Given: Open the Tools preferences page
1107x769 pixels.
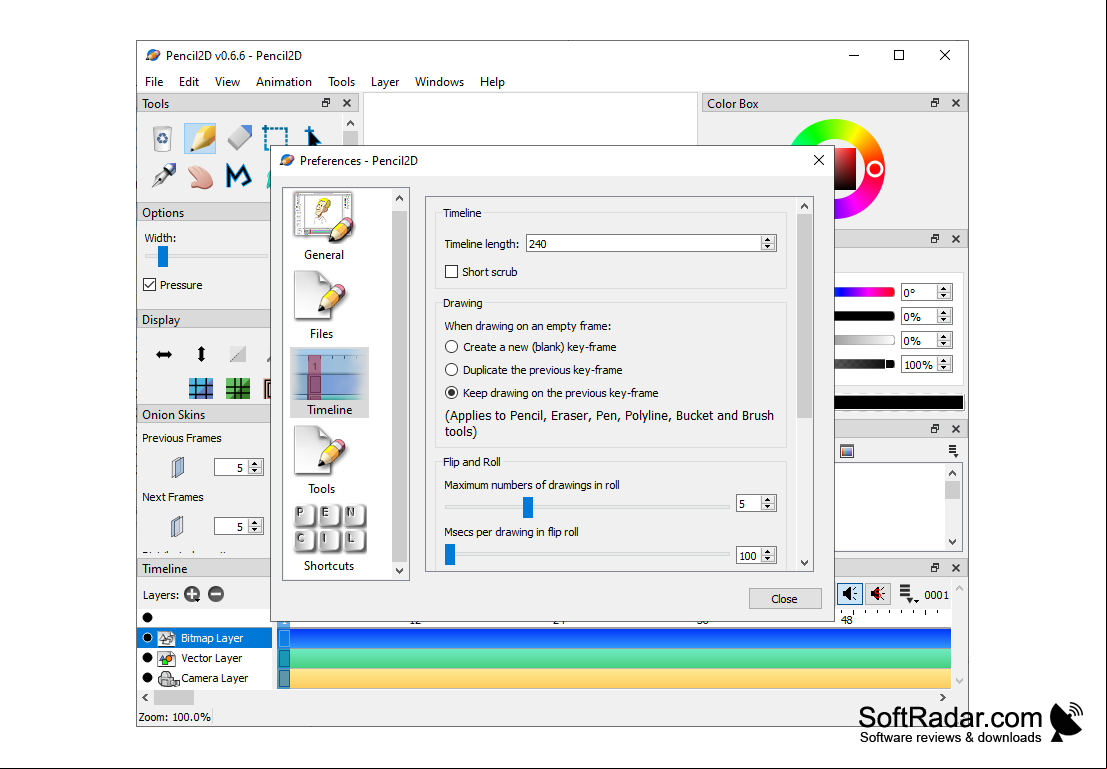Looking at the screenshot, I should coord(321,460).
